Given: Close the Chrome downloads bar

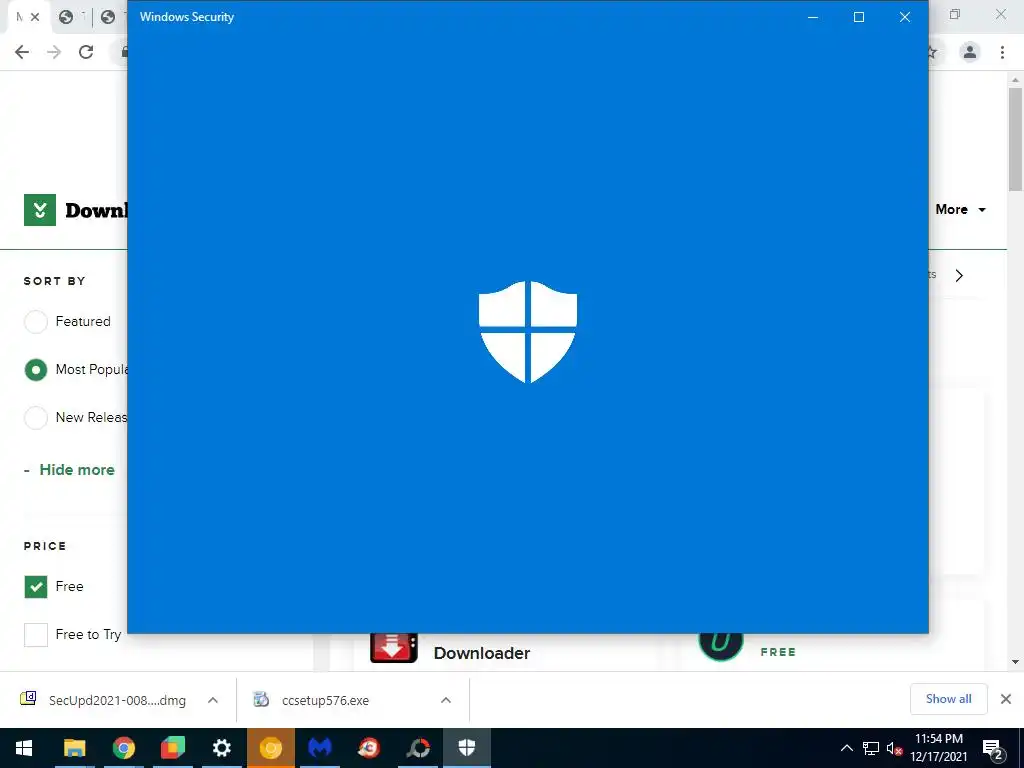Looking at the screenshot, I should coord(1006,699).
